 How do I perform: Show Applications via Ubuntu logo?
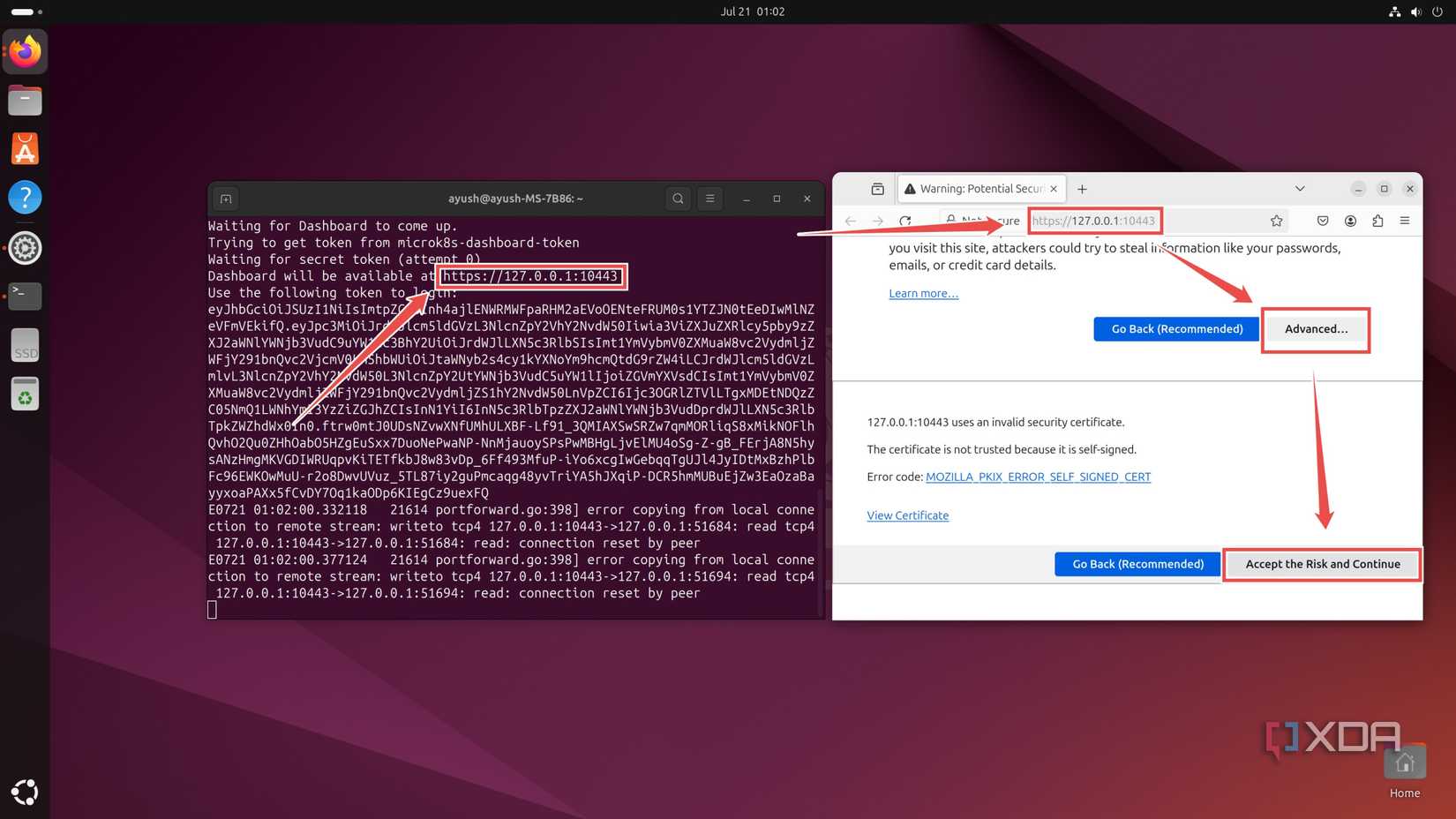click(x=25, y=792)
